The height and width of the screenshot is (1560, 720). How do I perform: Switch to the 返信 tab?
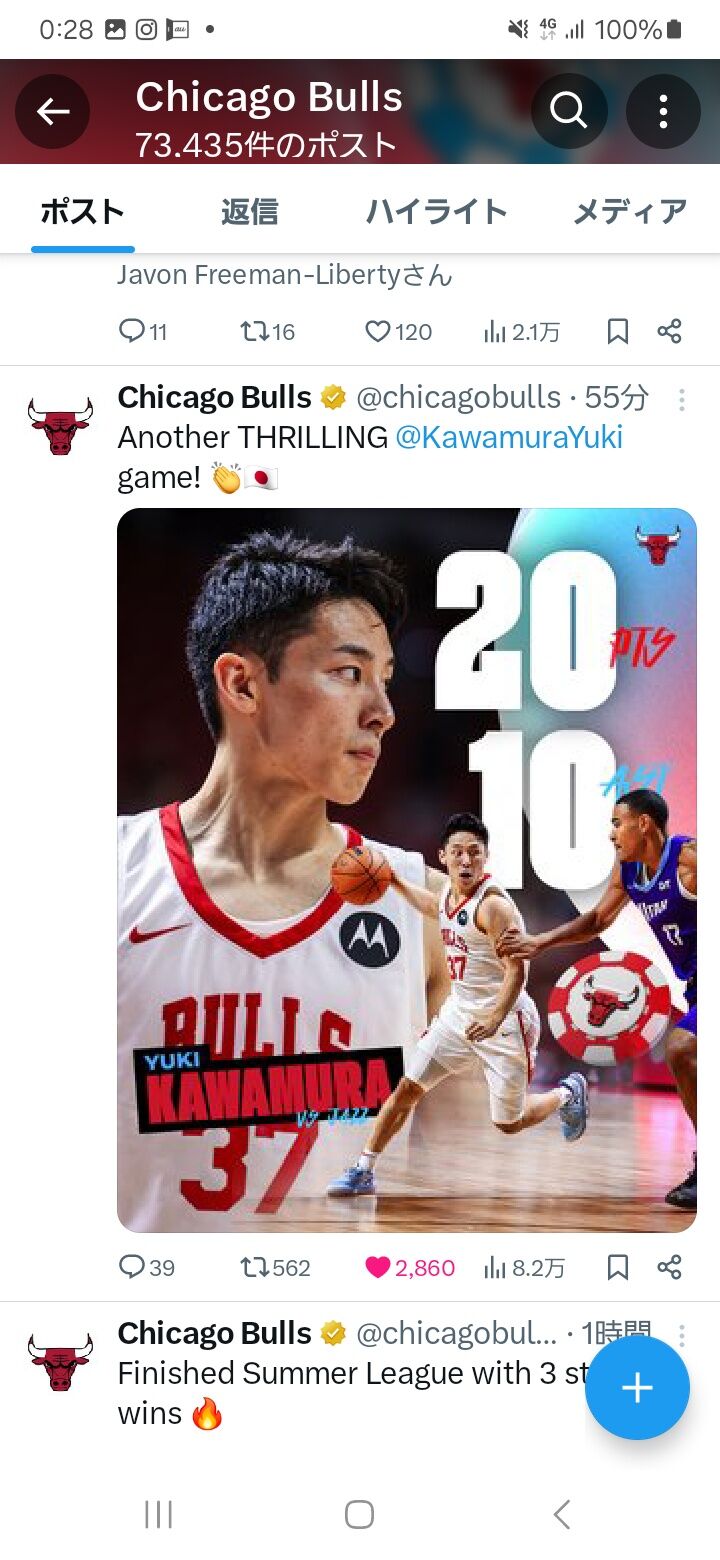(x=249, y=212)
